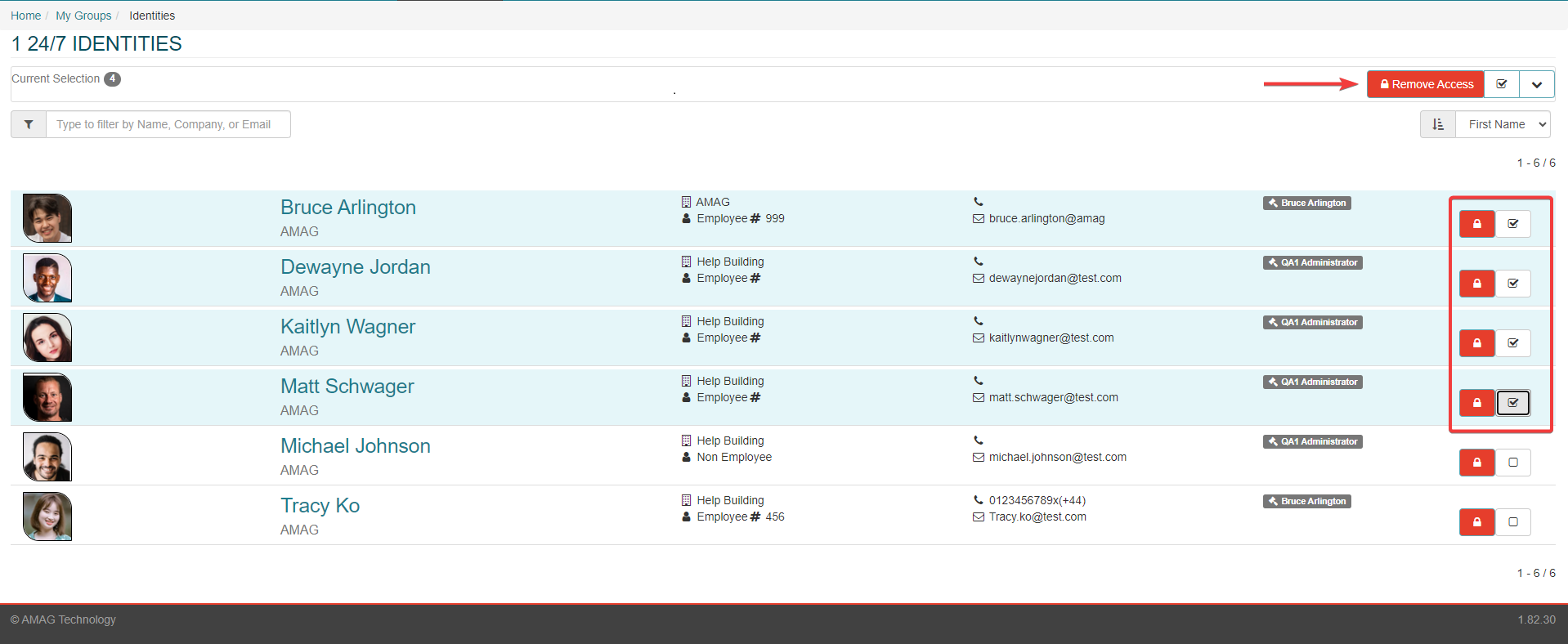
Task: Navigate to My Groups breadcrumb
Action: coord(83,16)
